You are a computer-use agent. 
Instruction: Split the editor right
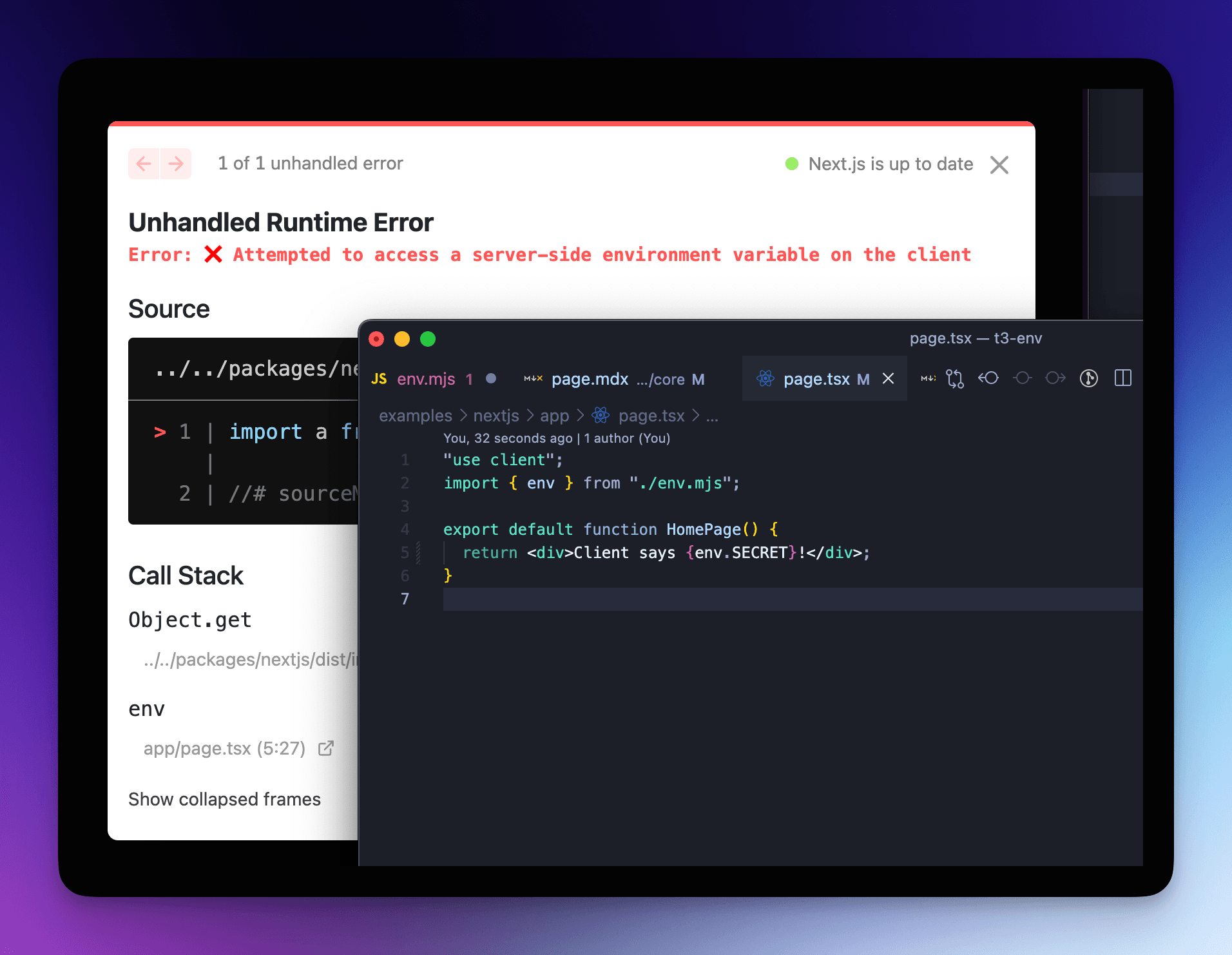click(x=1123, y=378)
